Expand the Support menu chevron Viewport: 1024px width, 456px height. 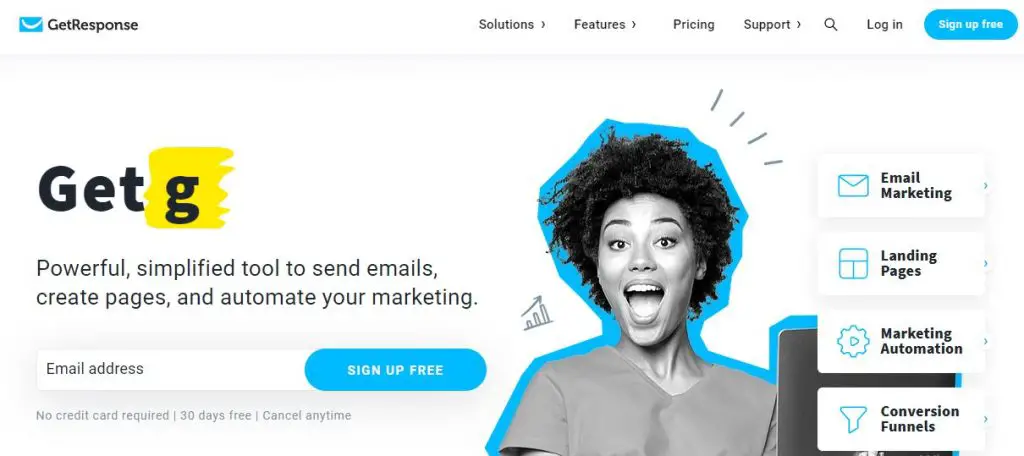click(798, 25)
